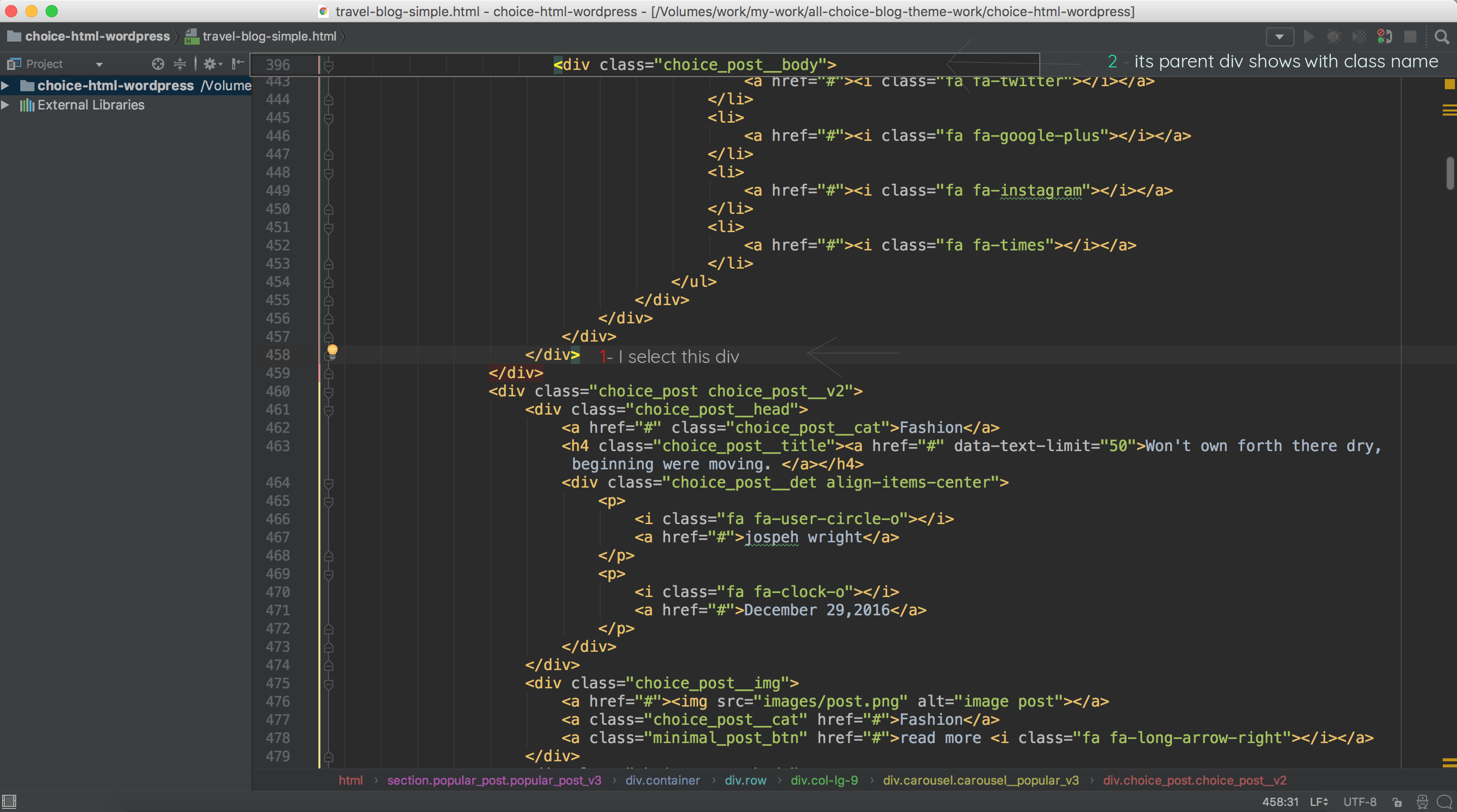Image resolution: width=1457 pixels, height=812 pixels.
Task: Open the run configuration dropdown
Action: (1280, 37)
